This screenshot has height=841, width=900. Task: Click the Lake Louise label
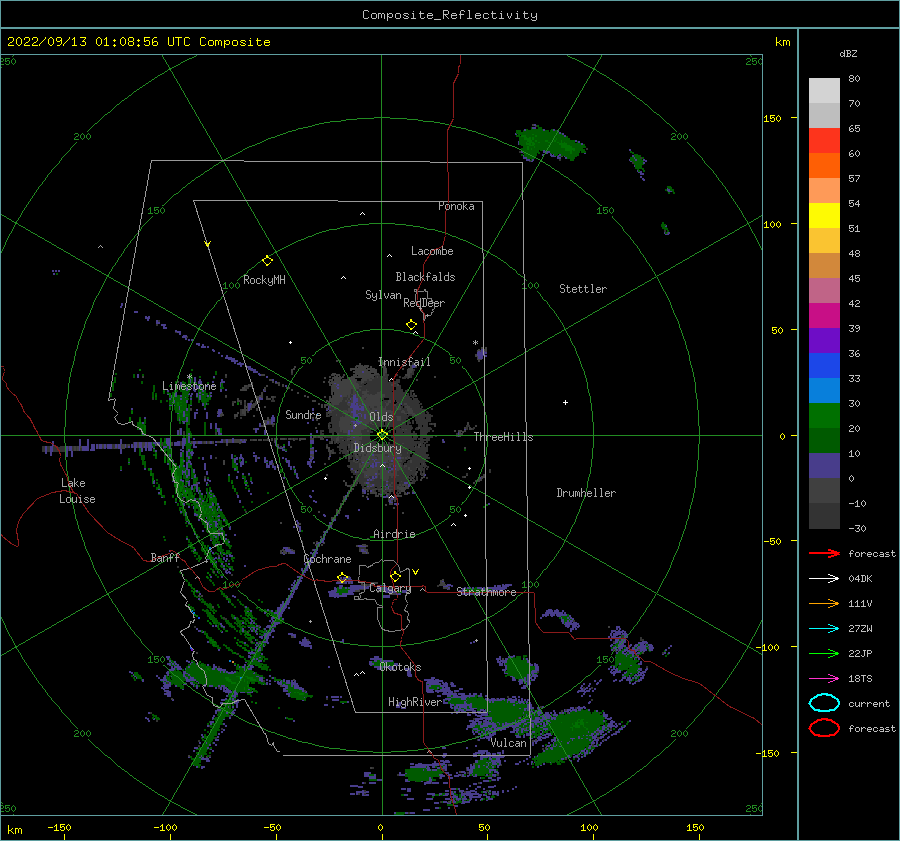[x=77, y=491]
